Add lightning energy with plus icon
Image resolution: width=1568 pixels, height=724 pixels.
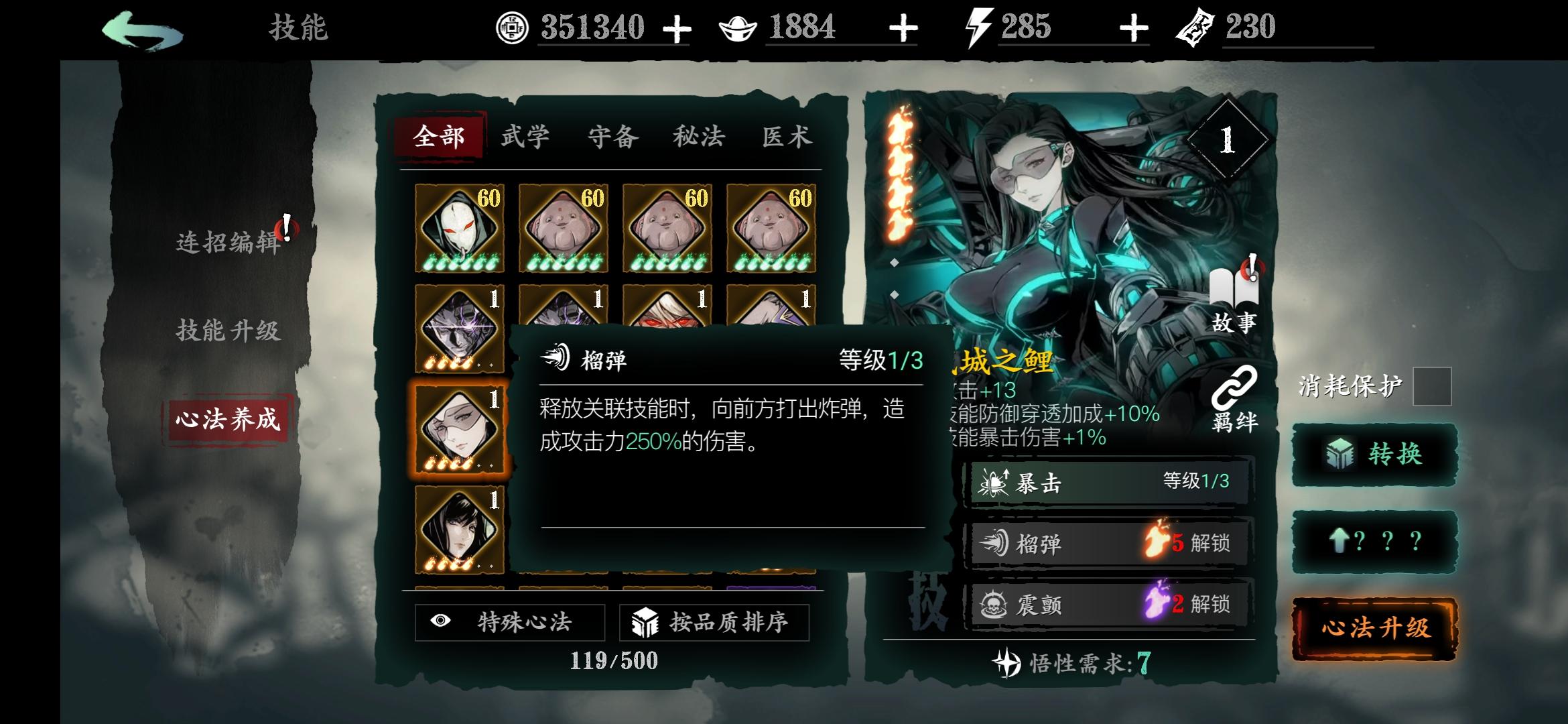tap(1134, 29)
